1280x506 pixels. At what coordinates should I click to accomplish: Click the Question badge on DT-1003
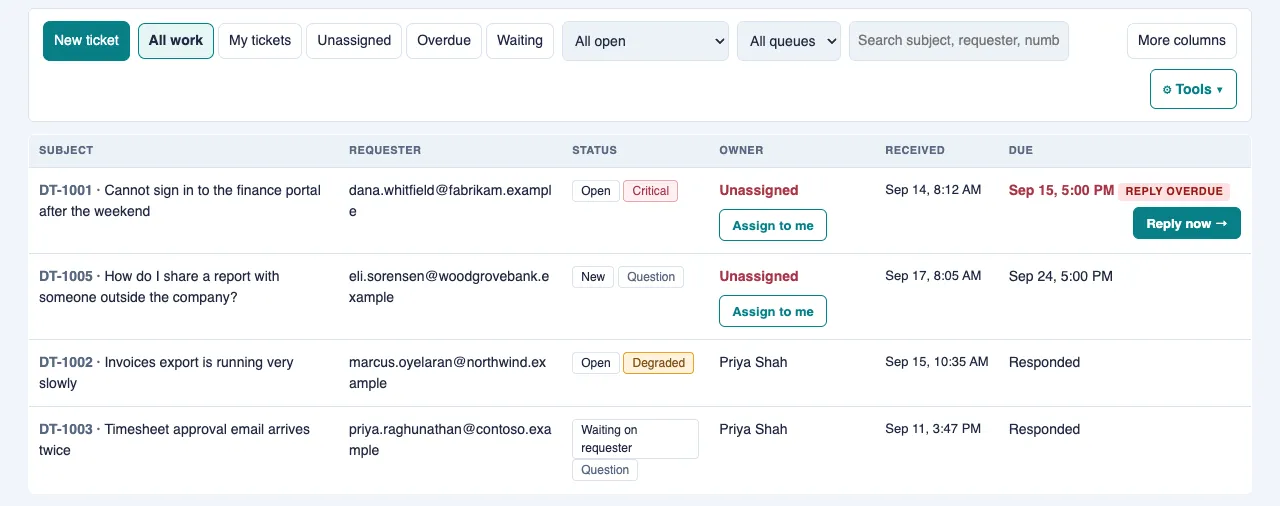[x=605, y=470]
